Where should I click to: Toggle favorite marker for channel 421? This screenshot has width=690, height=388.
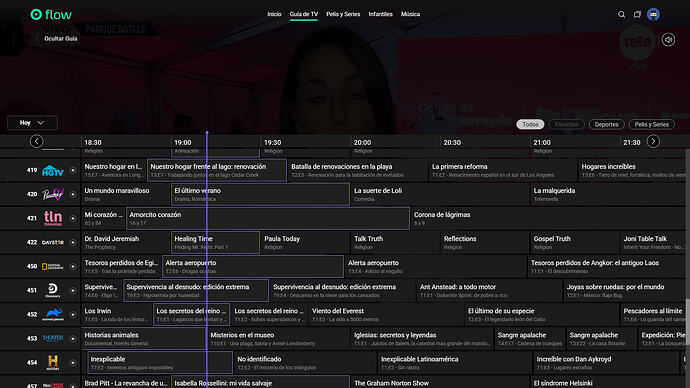point(73,218)
